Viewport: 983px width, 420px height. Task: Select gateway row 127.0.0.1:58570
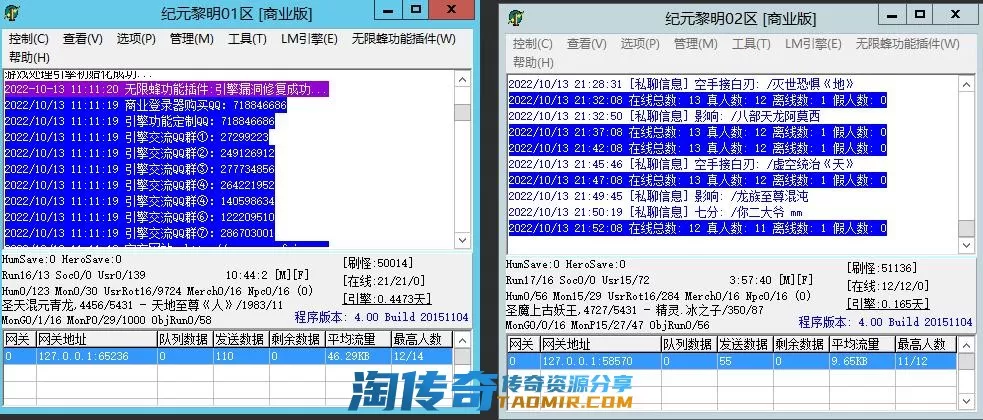[732, 361]
